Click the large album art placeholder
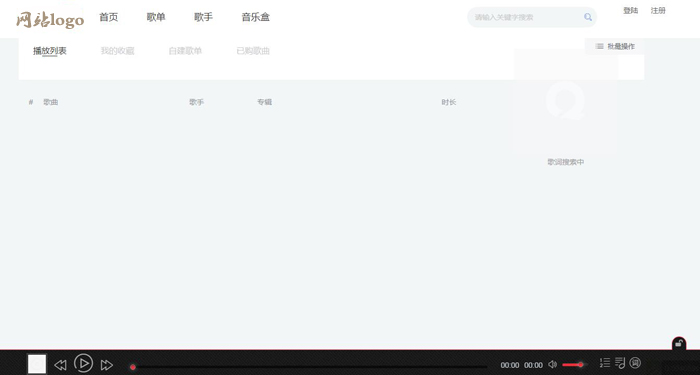Viewport: 700px width, 375px height. [x=566, y=101]
